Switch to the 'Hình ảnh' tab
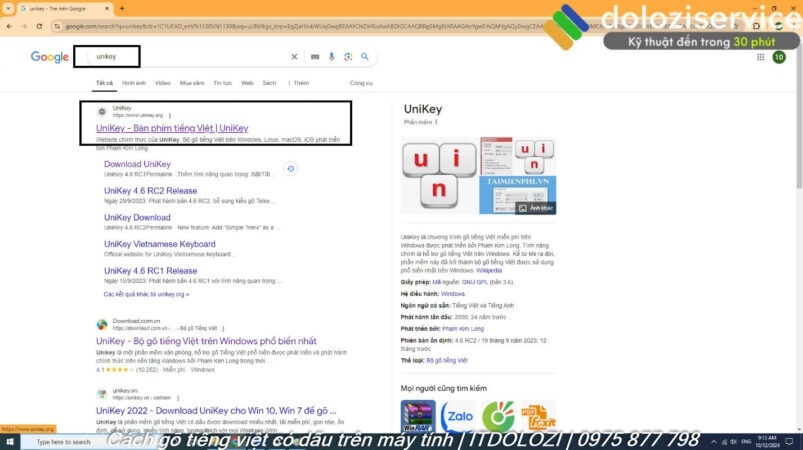803x450 pixels. 134,83
